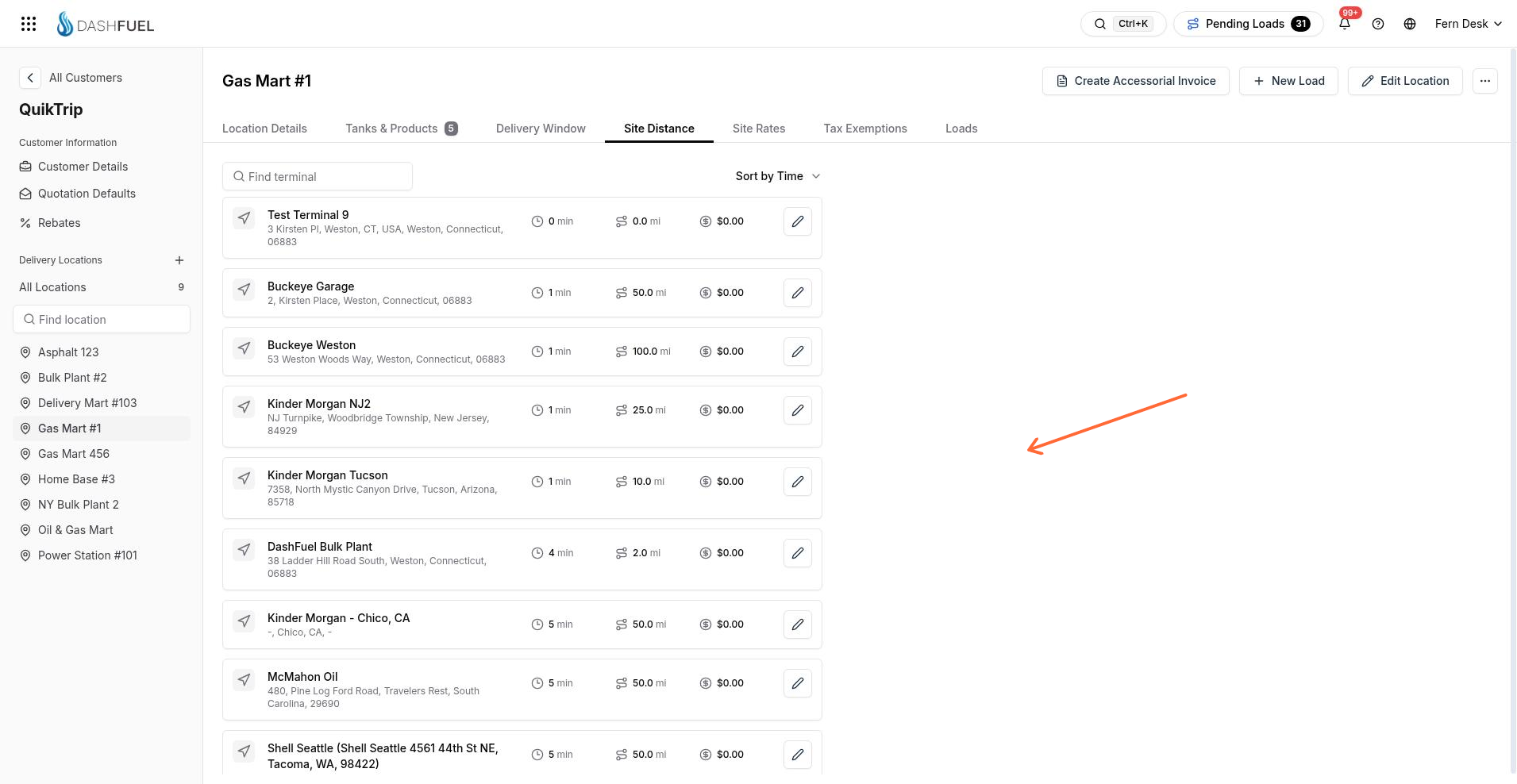Click Create Accessorial Invoice button
Image resolution: width=1517 pixels, height=784 pixels.
click(x=1136, y=81)
